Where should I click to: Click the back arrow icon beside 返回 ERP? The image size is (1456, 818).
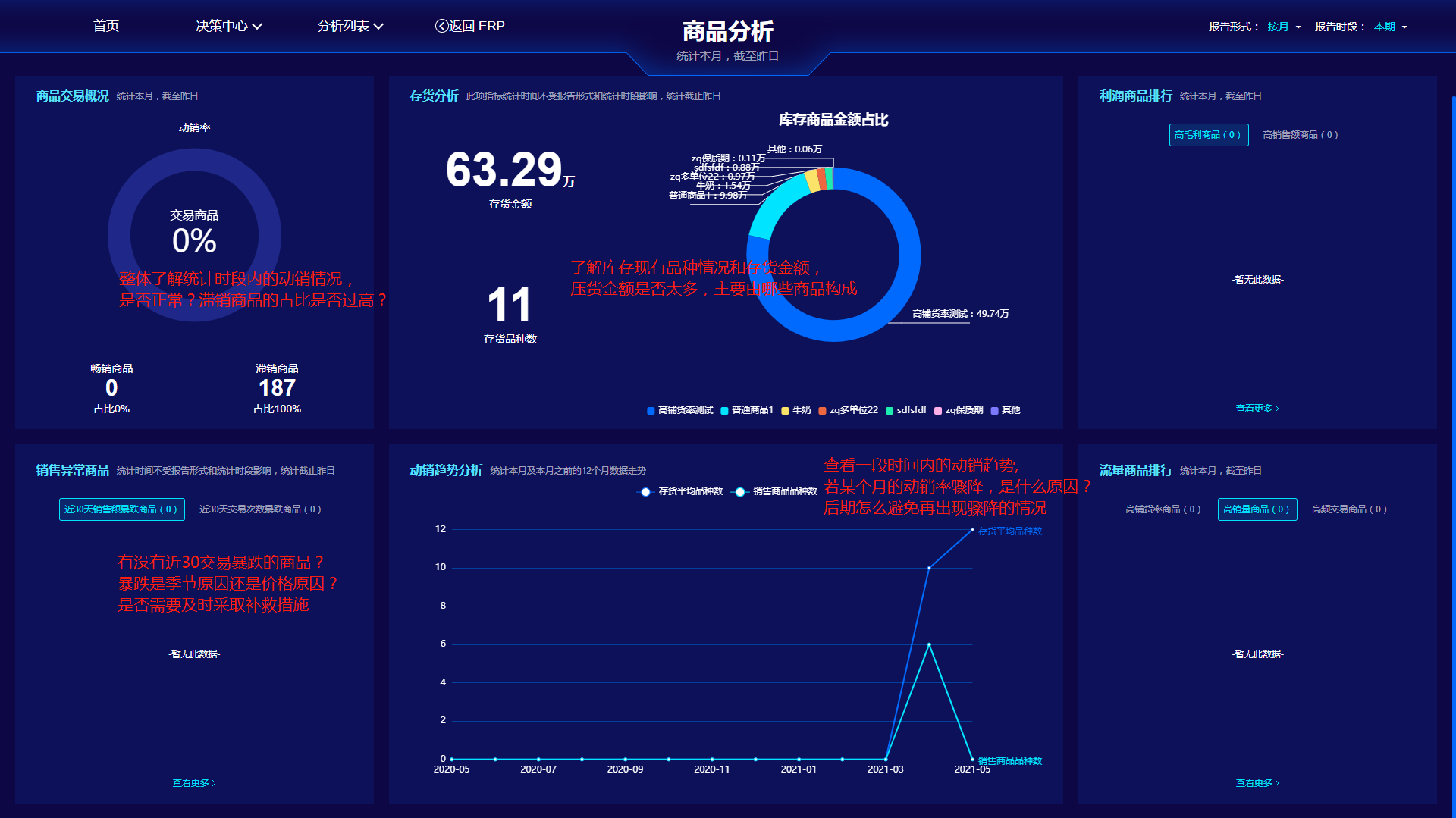(x=441, y=26)
